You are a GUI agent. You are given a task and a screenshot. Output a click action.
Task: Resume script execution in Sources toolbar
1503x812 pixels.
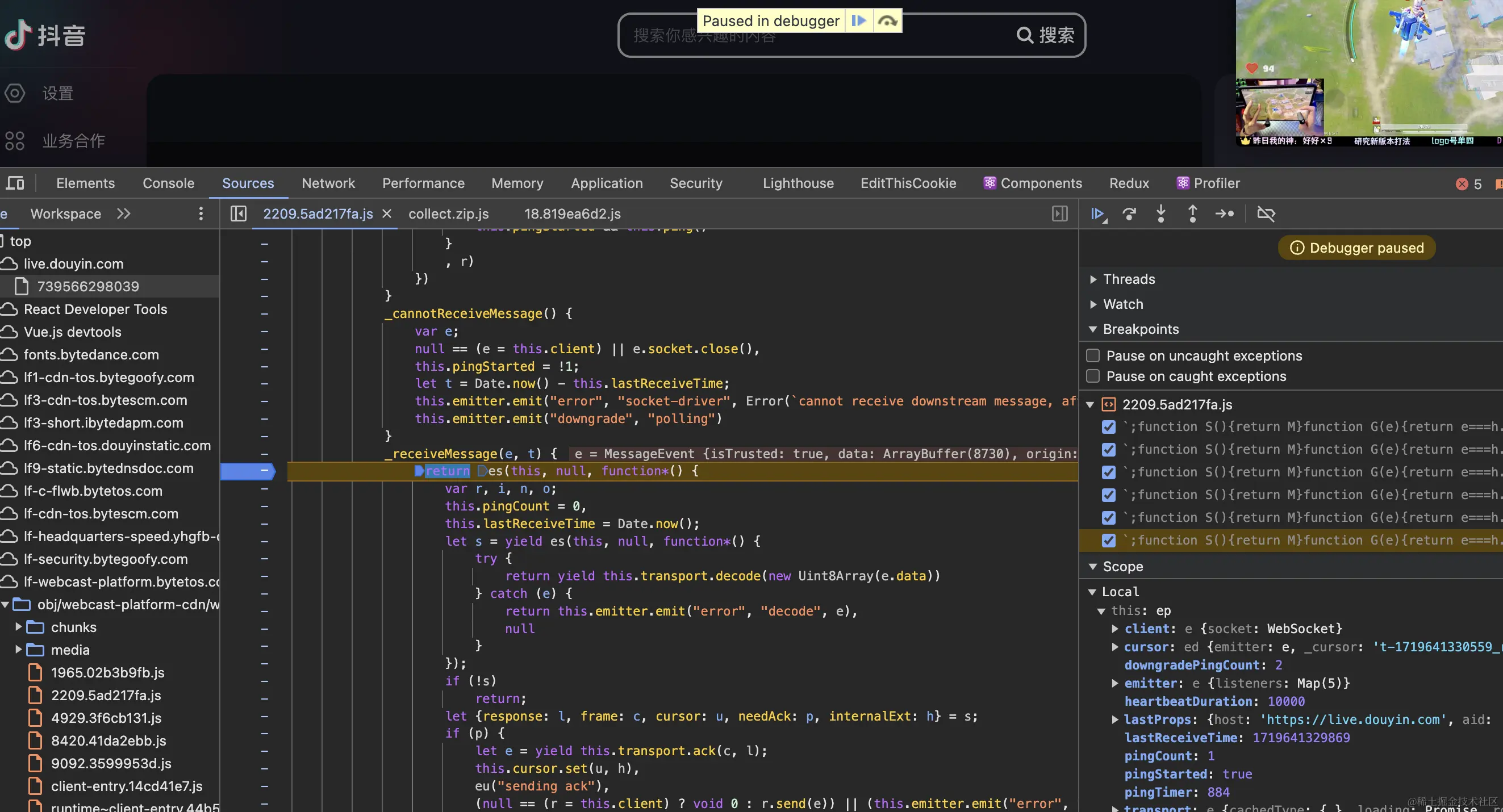pos(1099,214)
